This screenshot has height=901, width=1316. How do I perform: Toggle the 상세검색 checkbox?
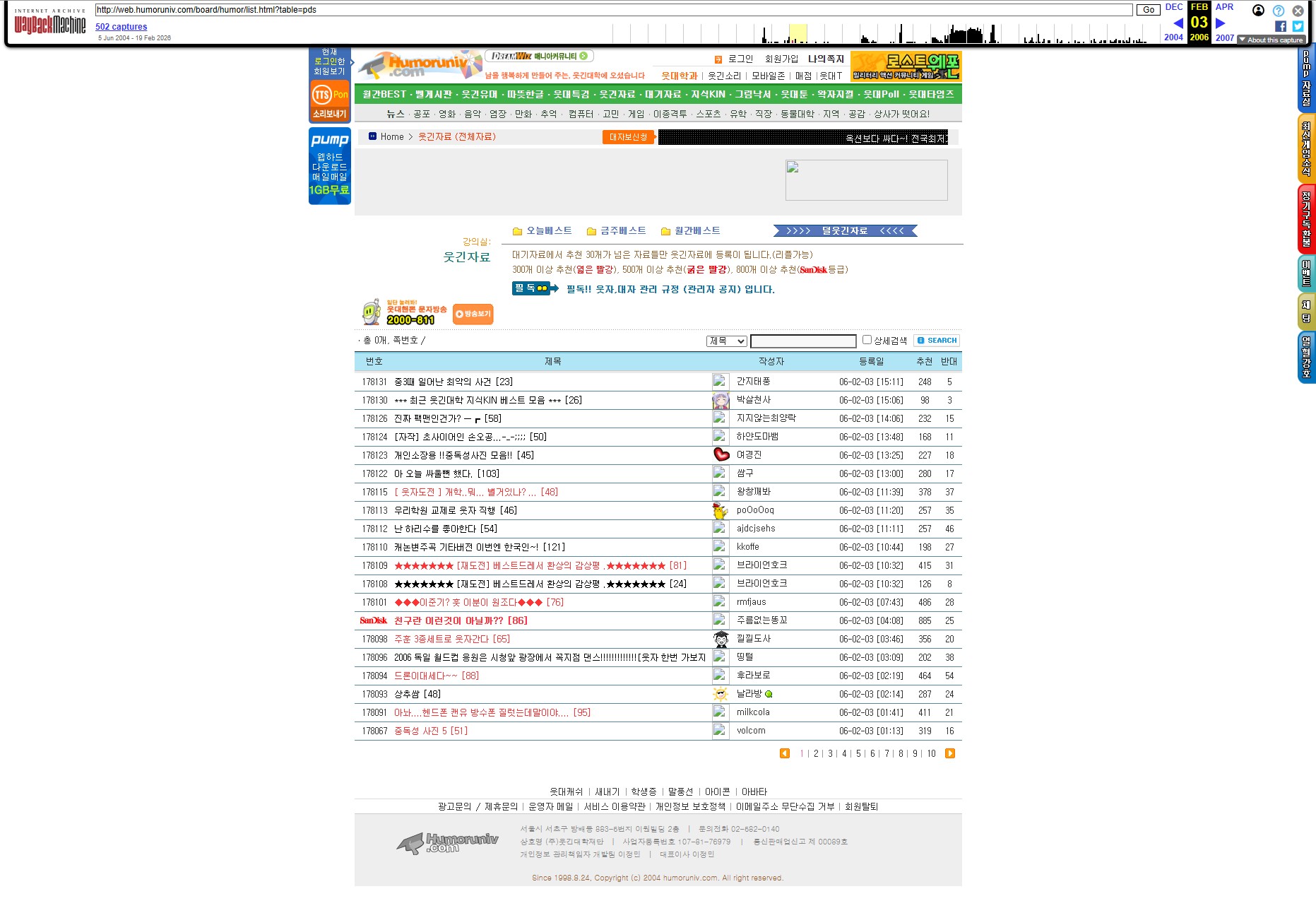(x=867, y=340)
